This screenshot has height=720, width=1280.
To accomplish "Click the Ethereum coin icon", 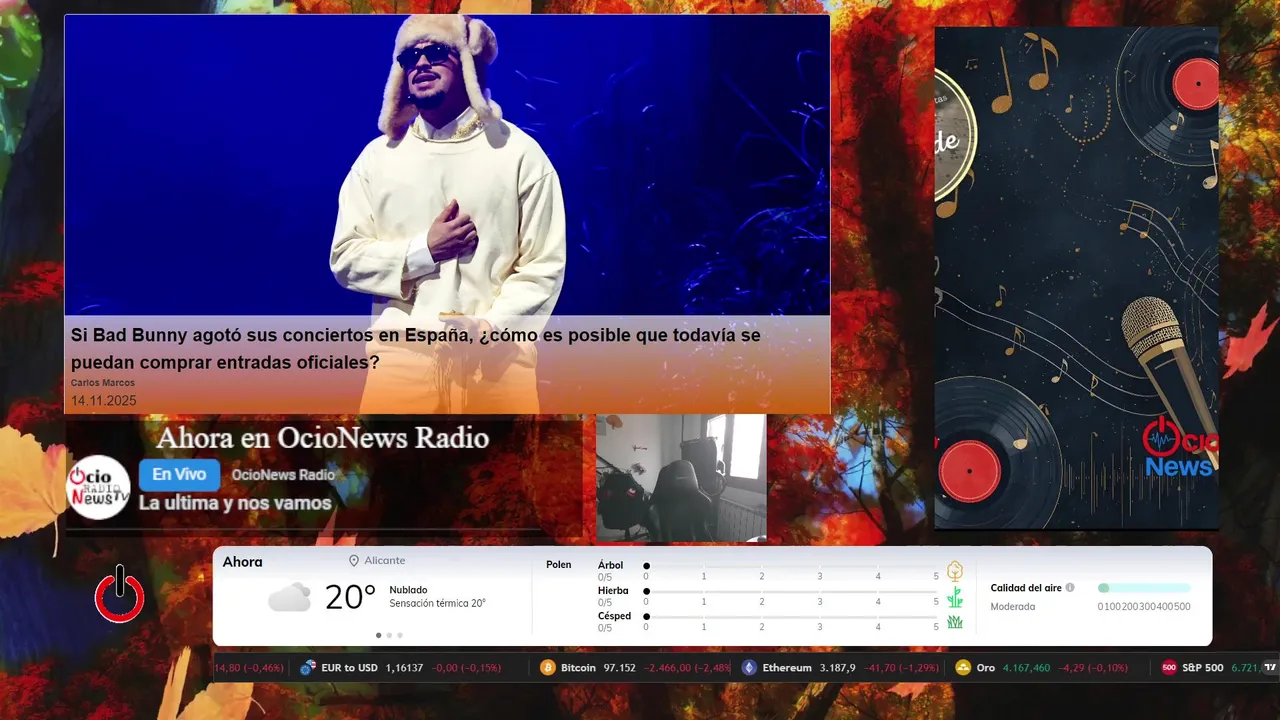I will tap(749, 668).
